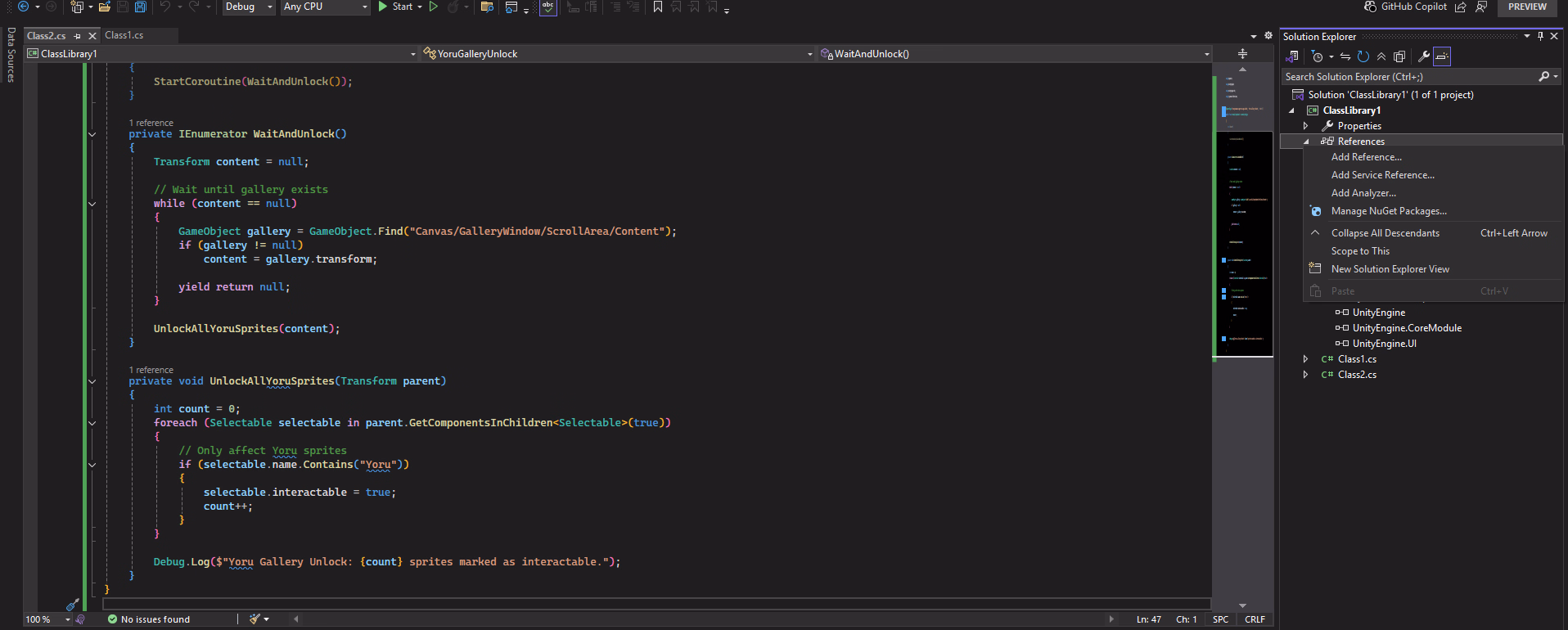Click the Search Solution Explorer field
The image size is (1568, 630).
coord(1408,77)
